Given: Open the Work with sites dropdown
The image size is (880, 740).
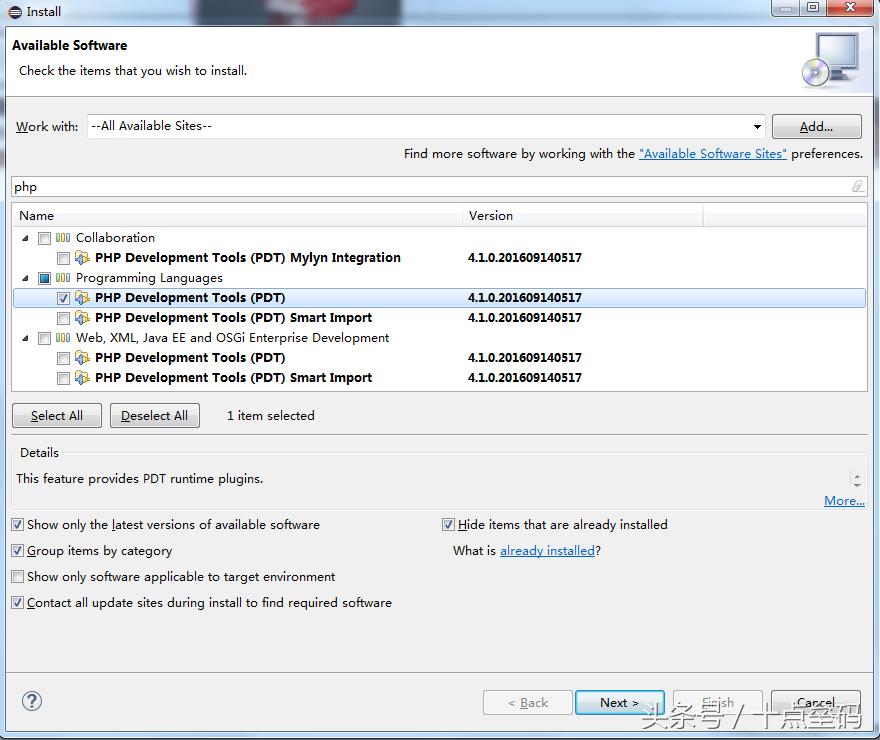Looking at the screenshot, I should (757, 127).
